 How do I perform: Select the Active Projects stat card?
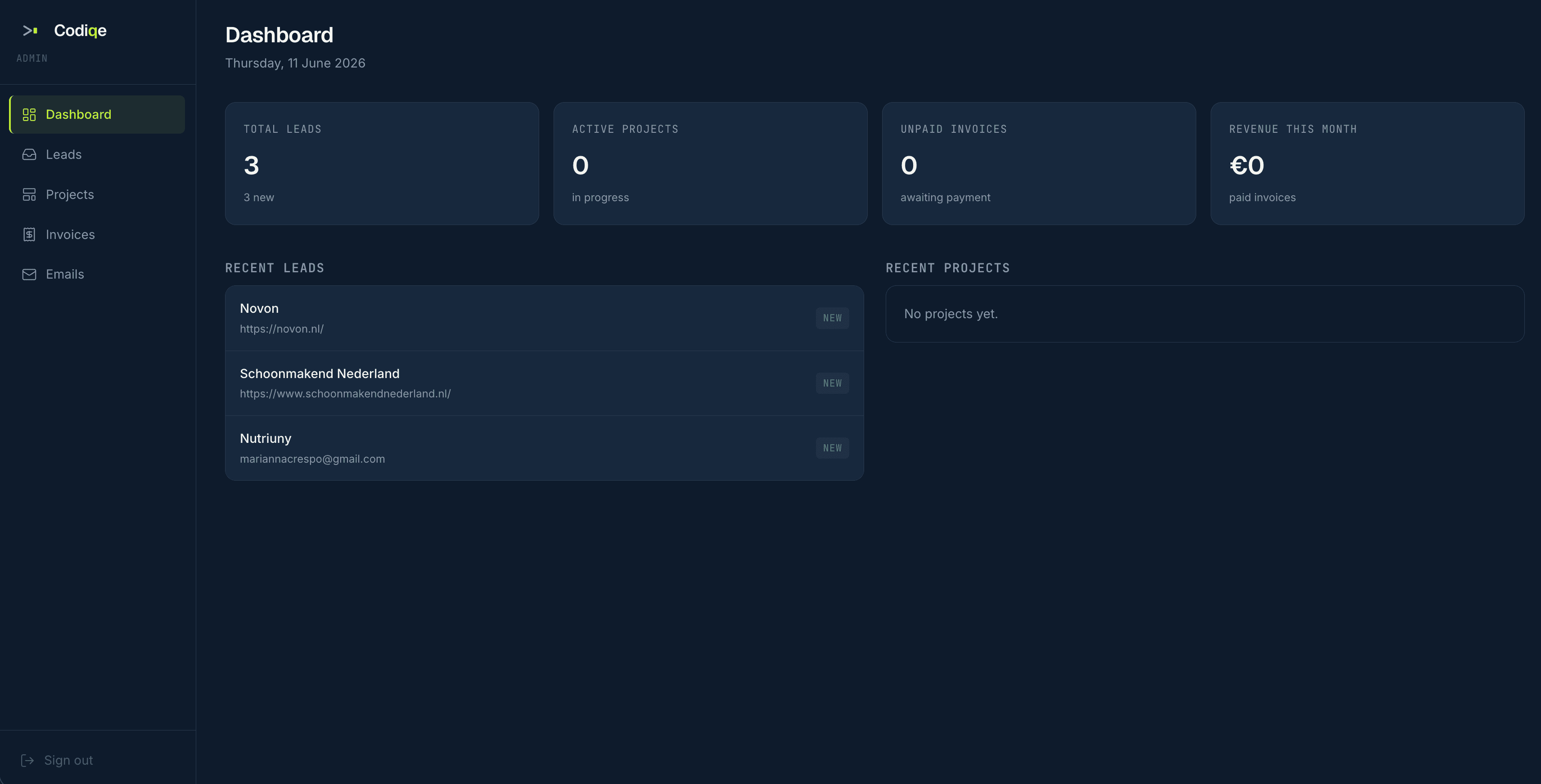coord(710,163)
